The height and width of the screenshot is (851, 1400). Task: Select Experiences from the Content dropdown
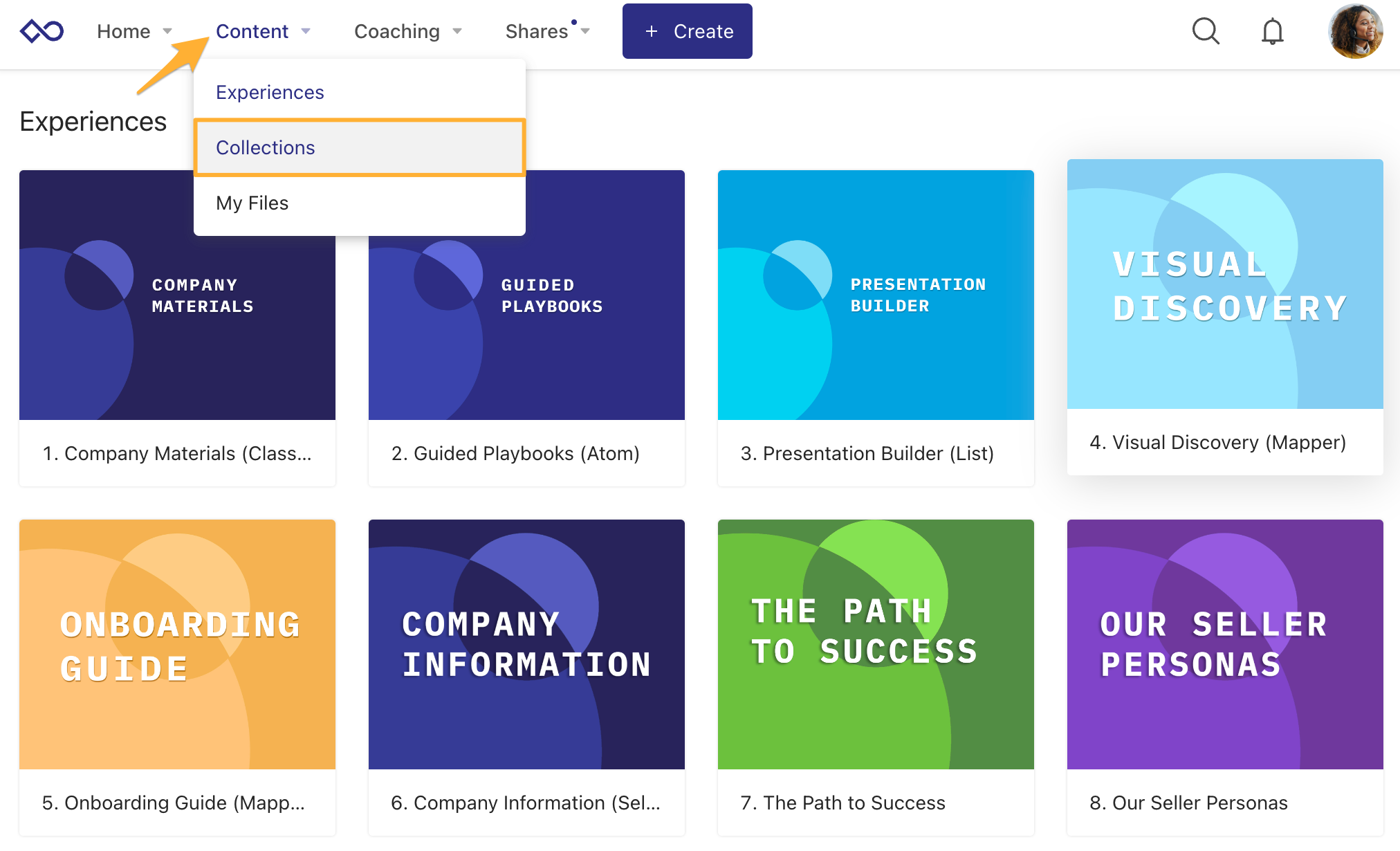[360, 92]
